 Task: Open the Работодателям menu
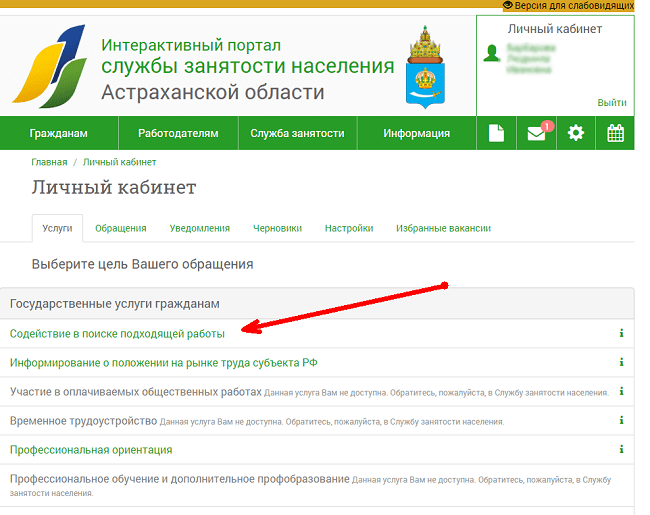[178, 133]
